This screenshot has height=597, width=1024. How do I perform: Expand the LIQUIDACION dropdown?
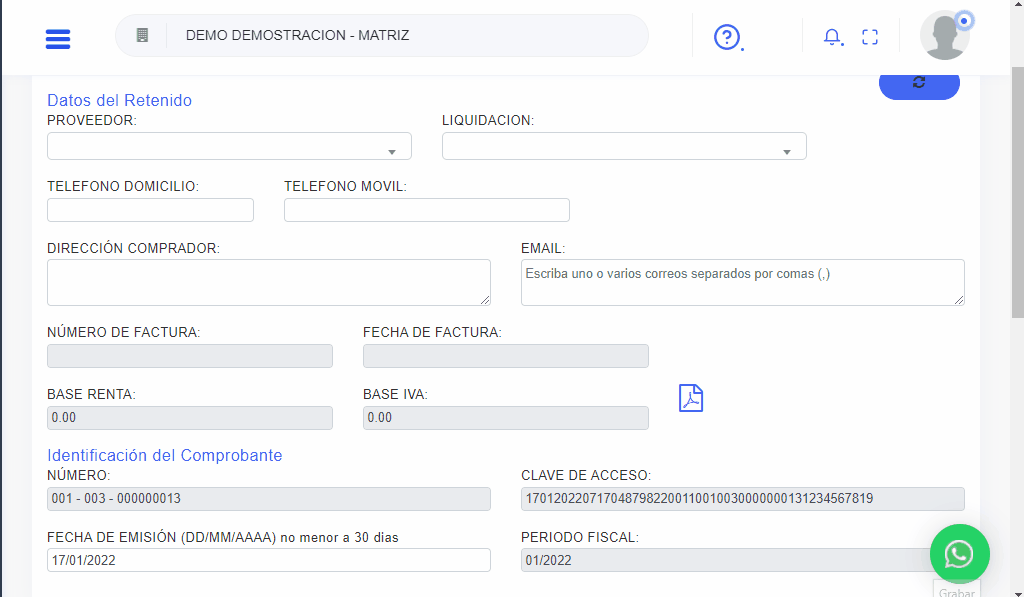[x=624, y=147]
